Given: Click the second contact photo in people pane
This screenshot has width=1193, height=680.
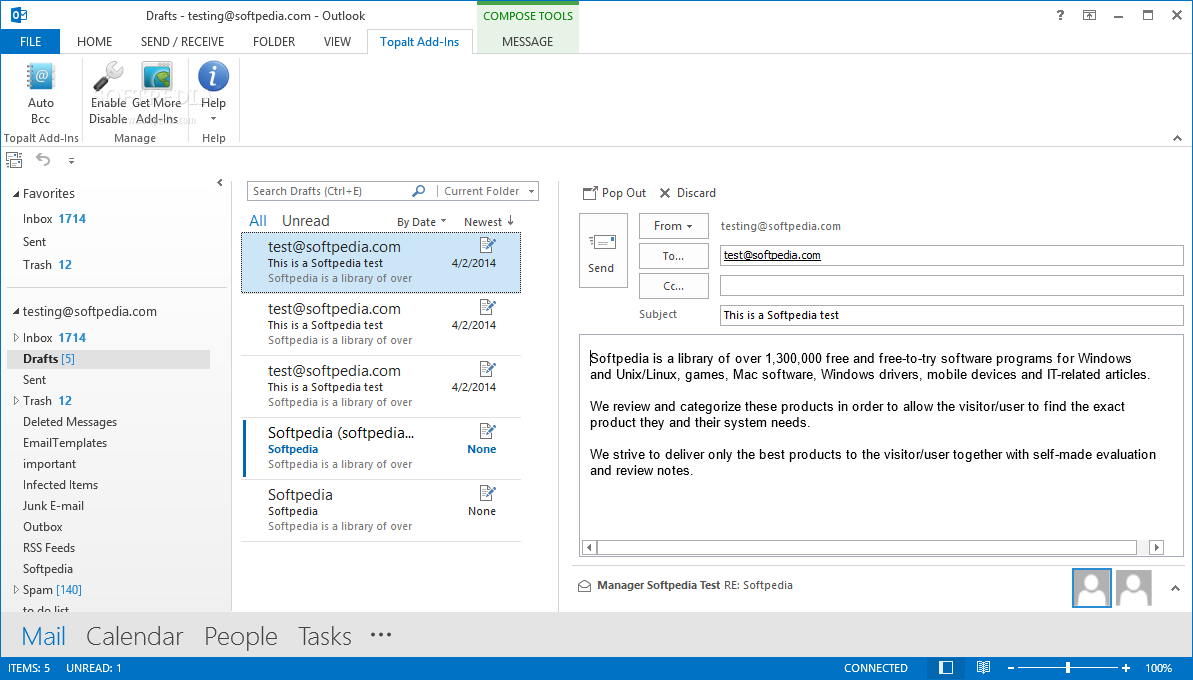Looking at the screenshot, I should [x=1134, y=588].
